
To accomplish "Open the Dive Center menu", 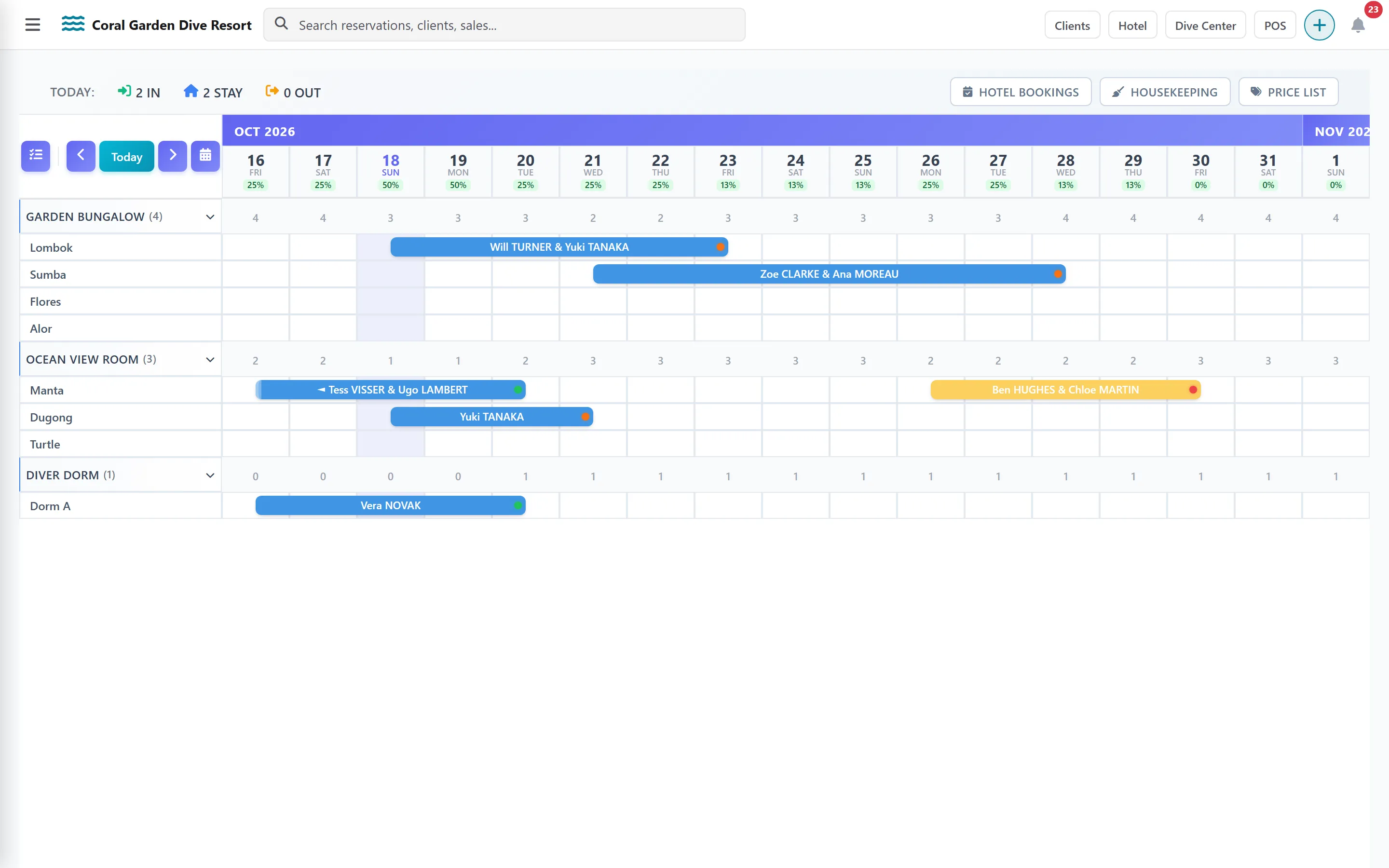I will click(x=1205, y=25).
